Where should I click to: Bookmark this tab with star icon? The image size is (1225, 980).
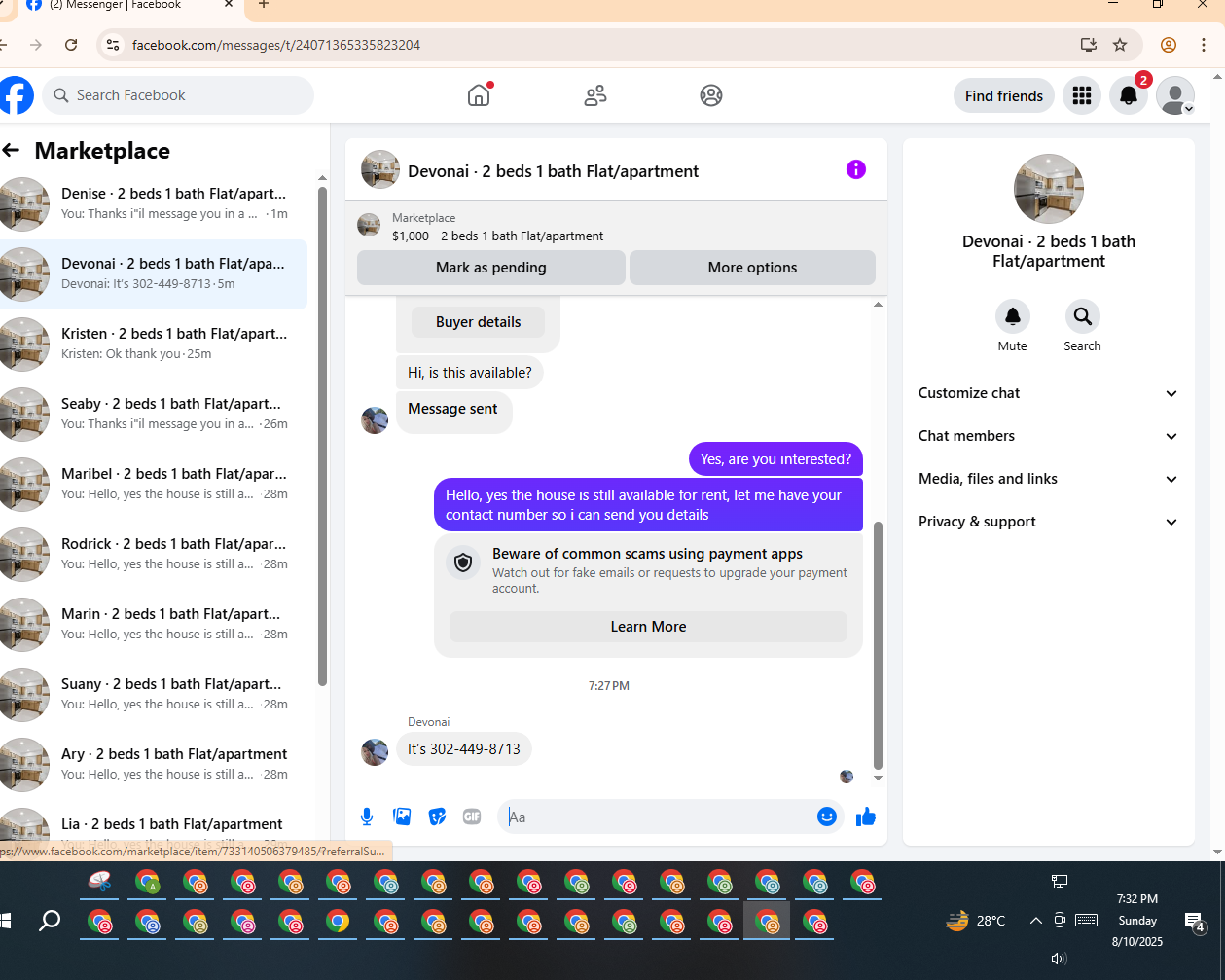pos(1120,45)
